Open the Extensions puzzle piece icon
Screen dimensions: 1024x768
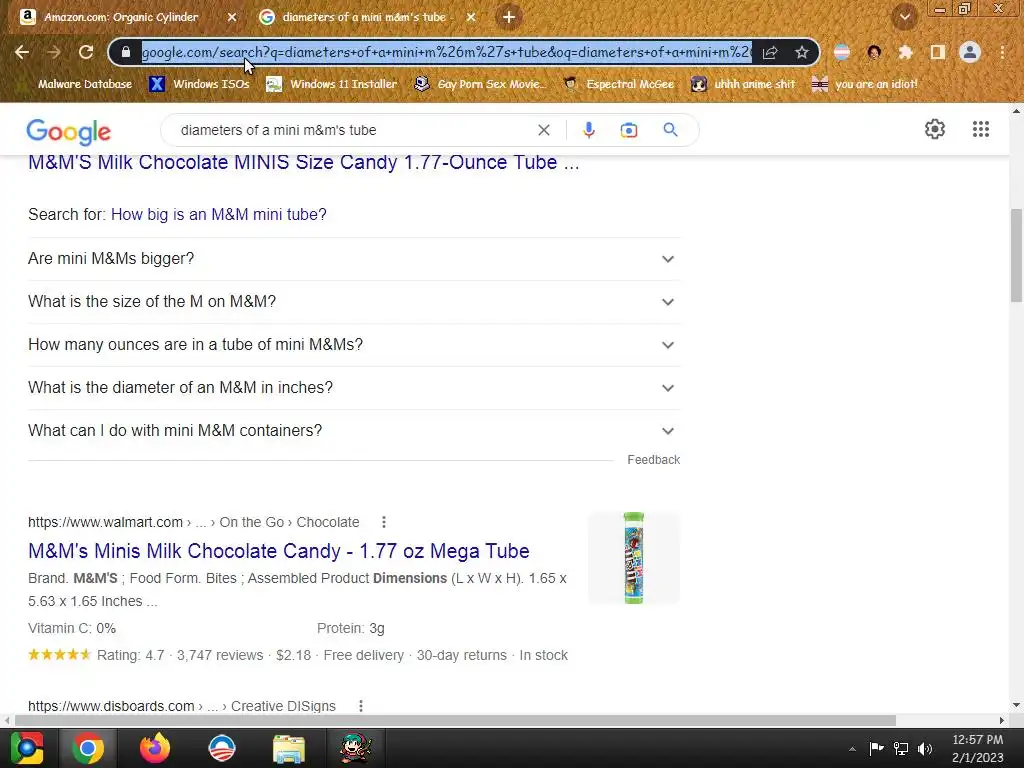coord(905,52)
